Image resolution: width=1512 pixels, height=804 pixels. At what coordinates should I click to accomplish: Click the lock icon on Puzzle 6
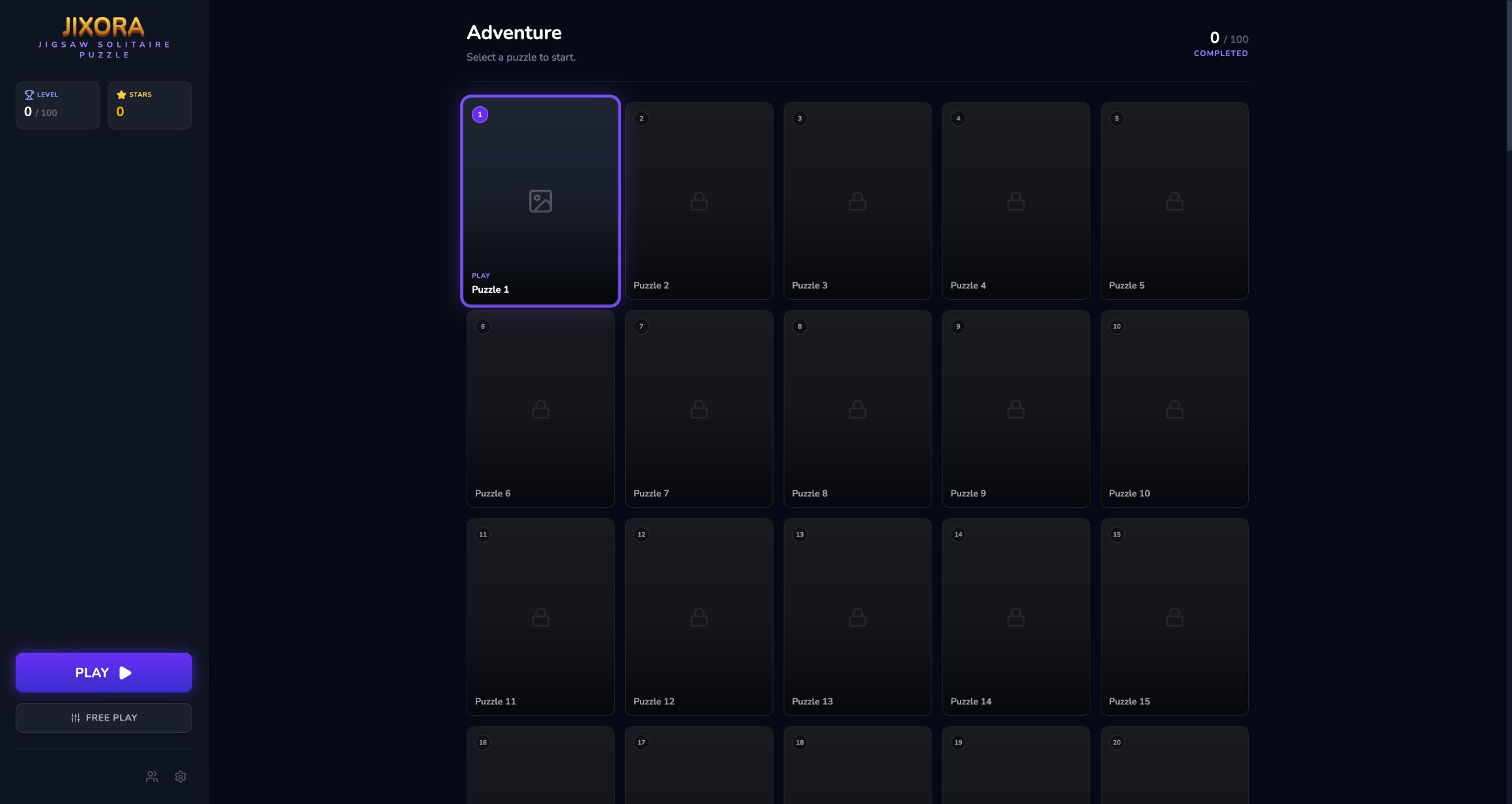click(x=540, y=409)
